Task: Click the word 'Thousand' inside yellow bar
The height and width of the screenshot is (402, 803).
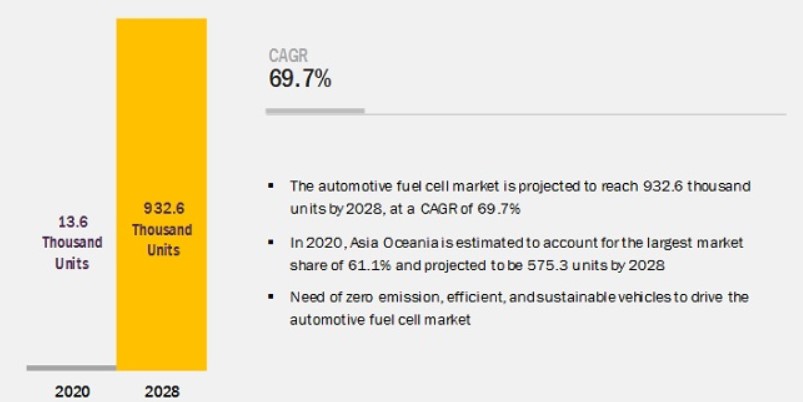Action: click(162, 230)
